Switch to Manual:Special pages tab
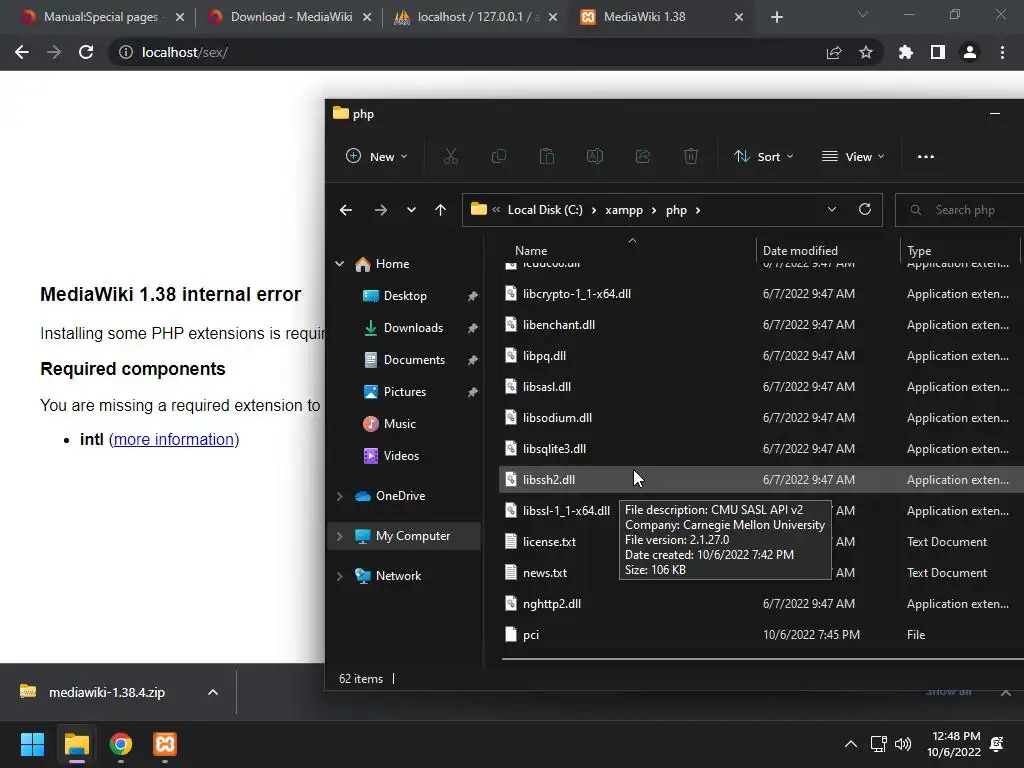The height and width of the screenshot is (768, 1024). click(x=101, y=17)
